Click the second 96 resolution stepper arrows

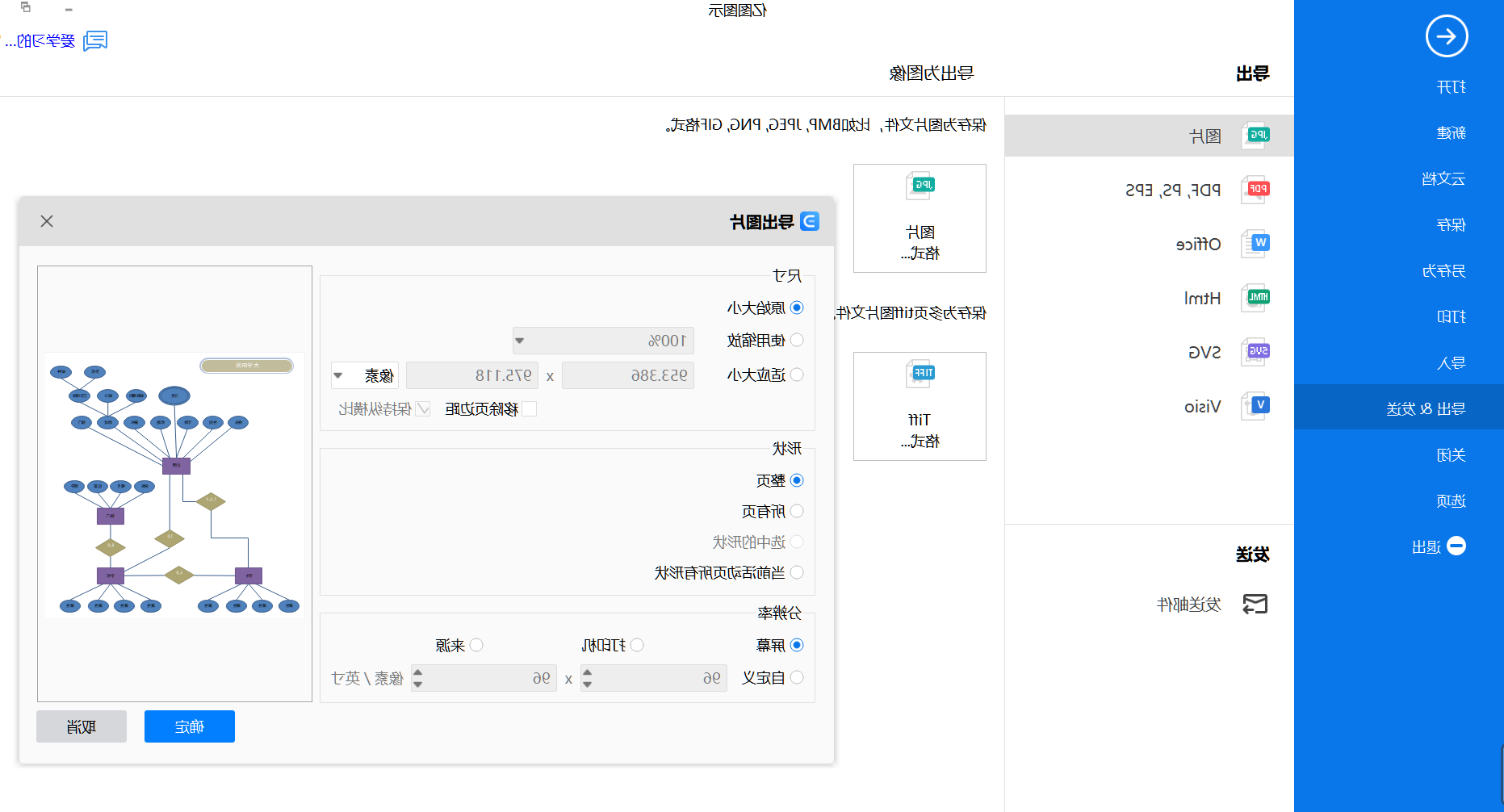click(x=417, y=678)
